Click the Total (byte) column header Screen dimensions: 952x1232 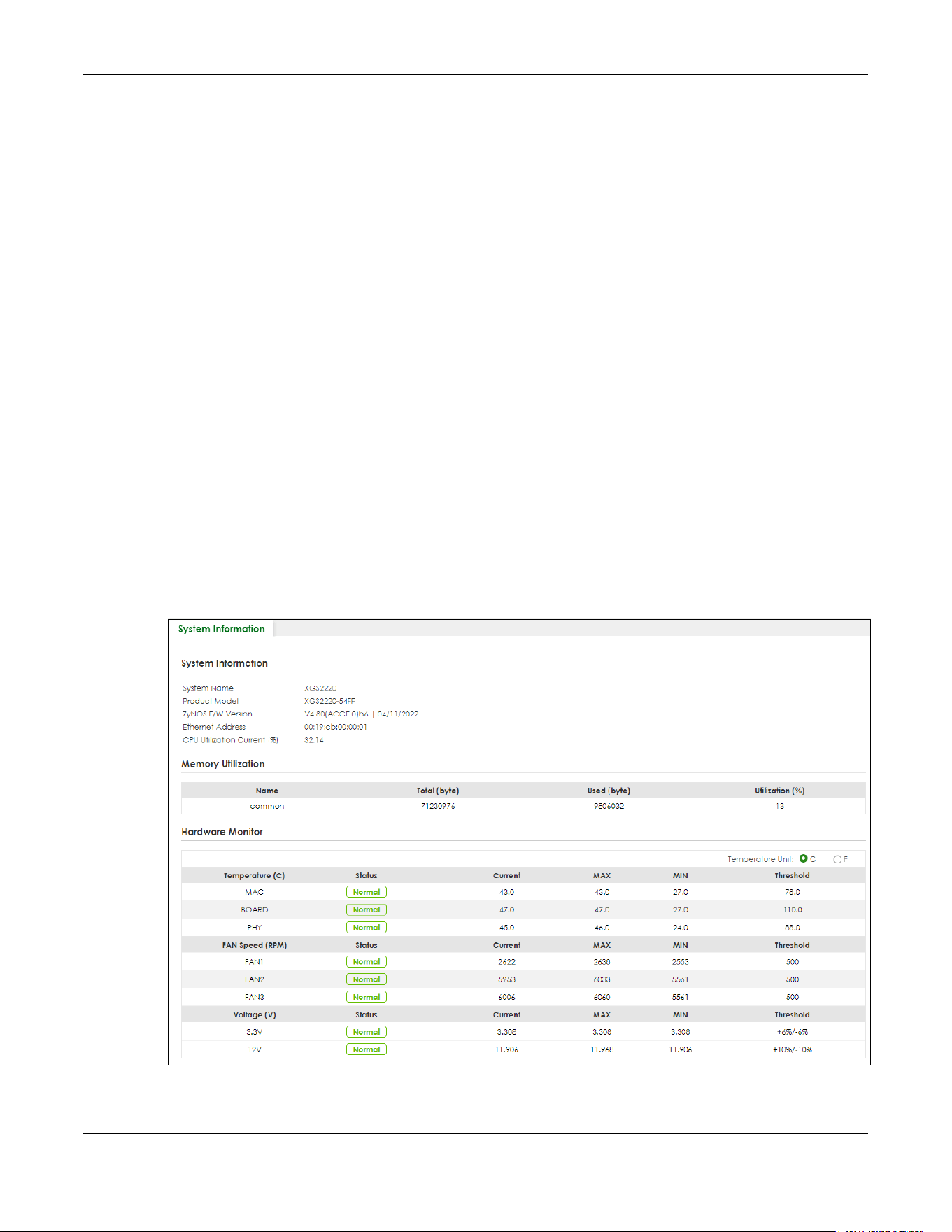(438, 791)
